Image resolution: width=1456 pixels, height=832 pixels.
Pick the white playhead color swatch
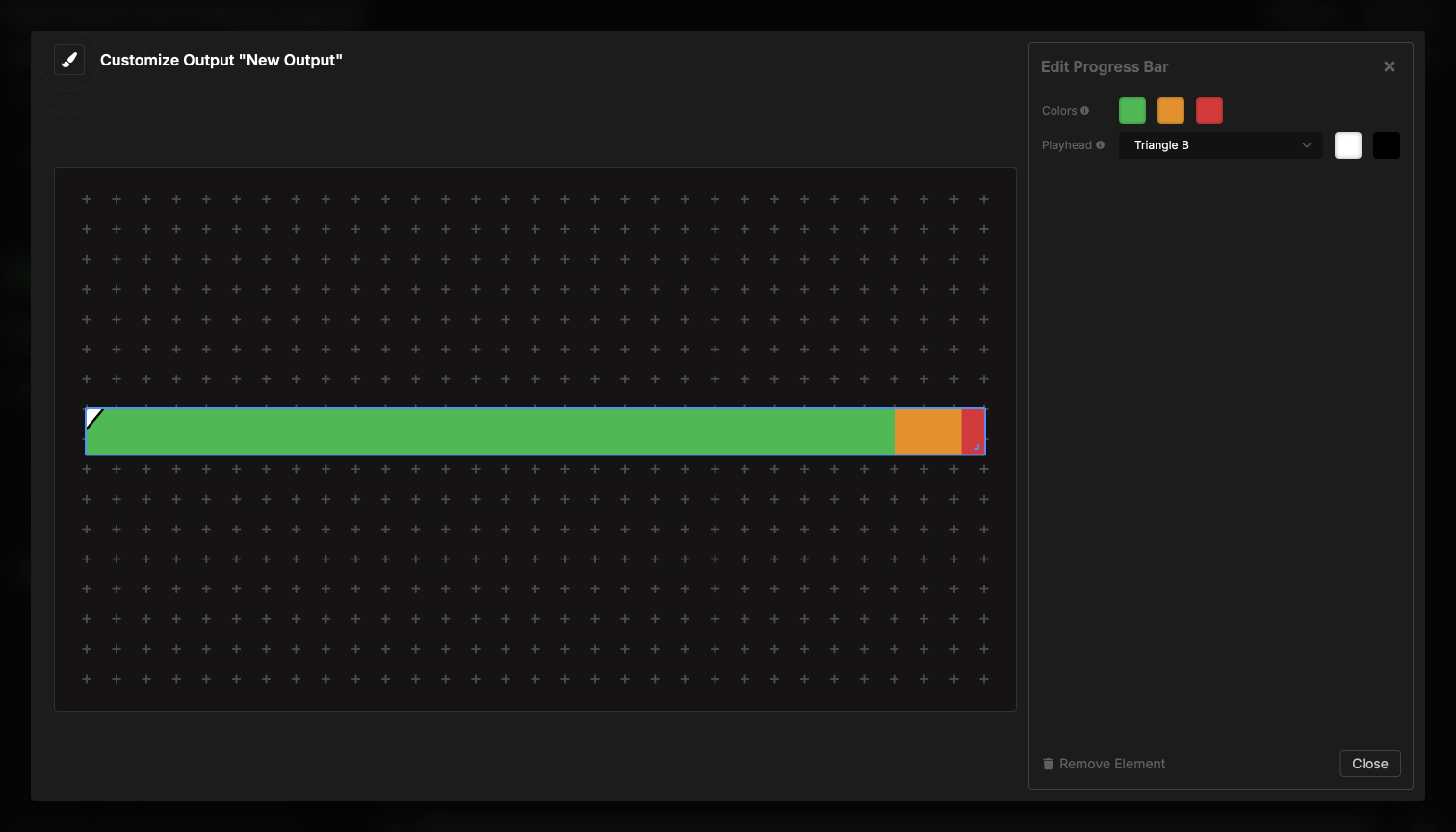click(1348, 144)
